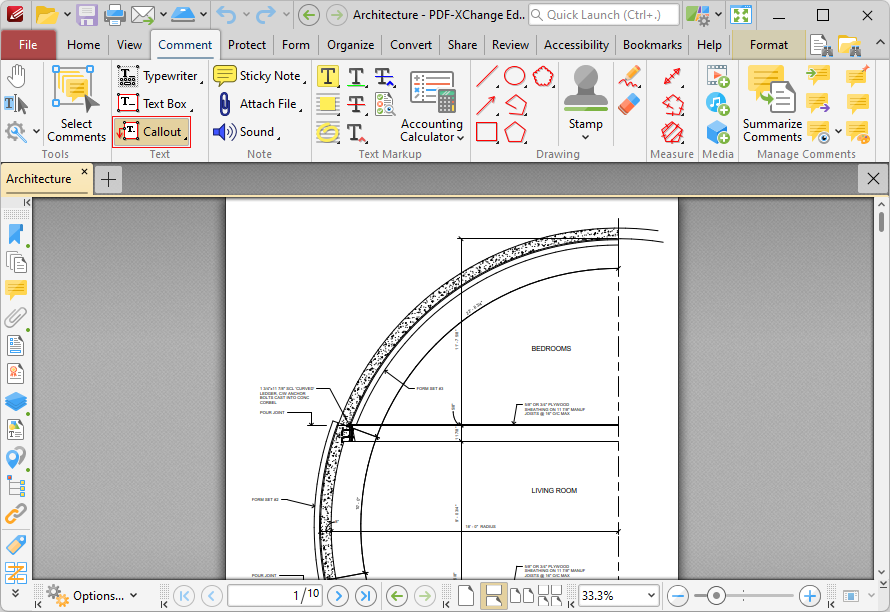890x612 pixels.
Task: Toggle full screen UI mode
Action: click(x=741, y=15)
